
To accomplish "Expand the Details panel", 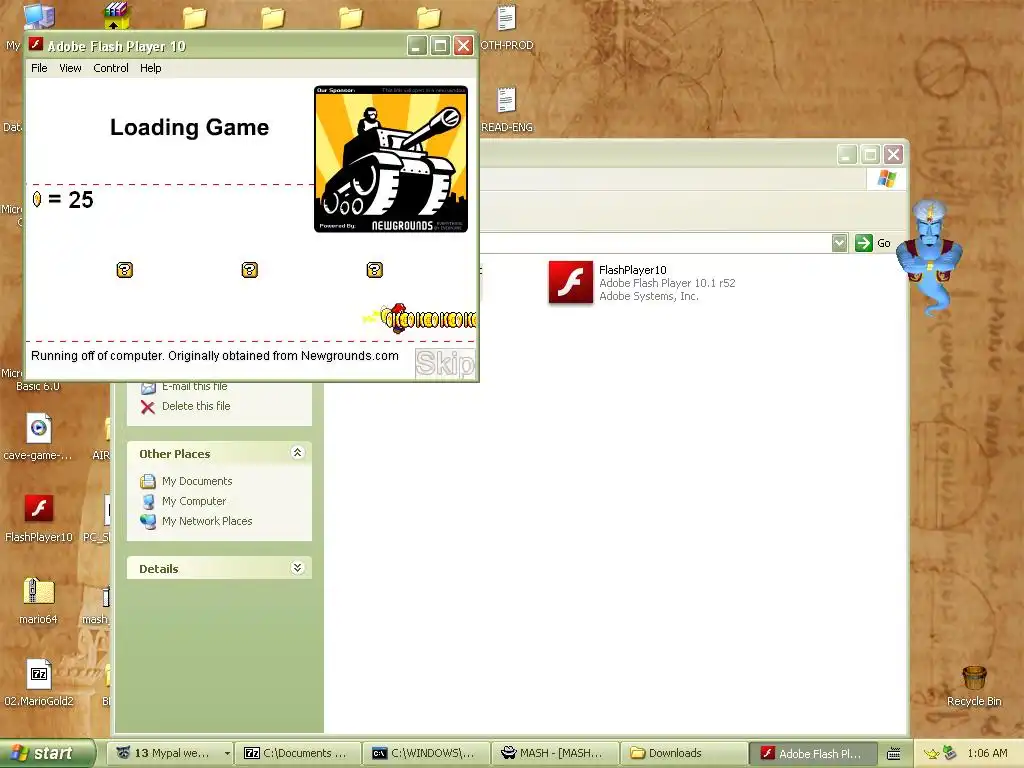I will [297, 568].
